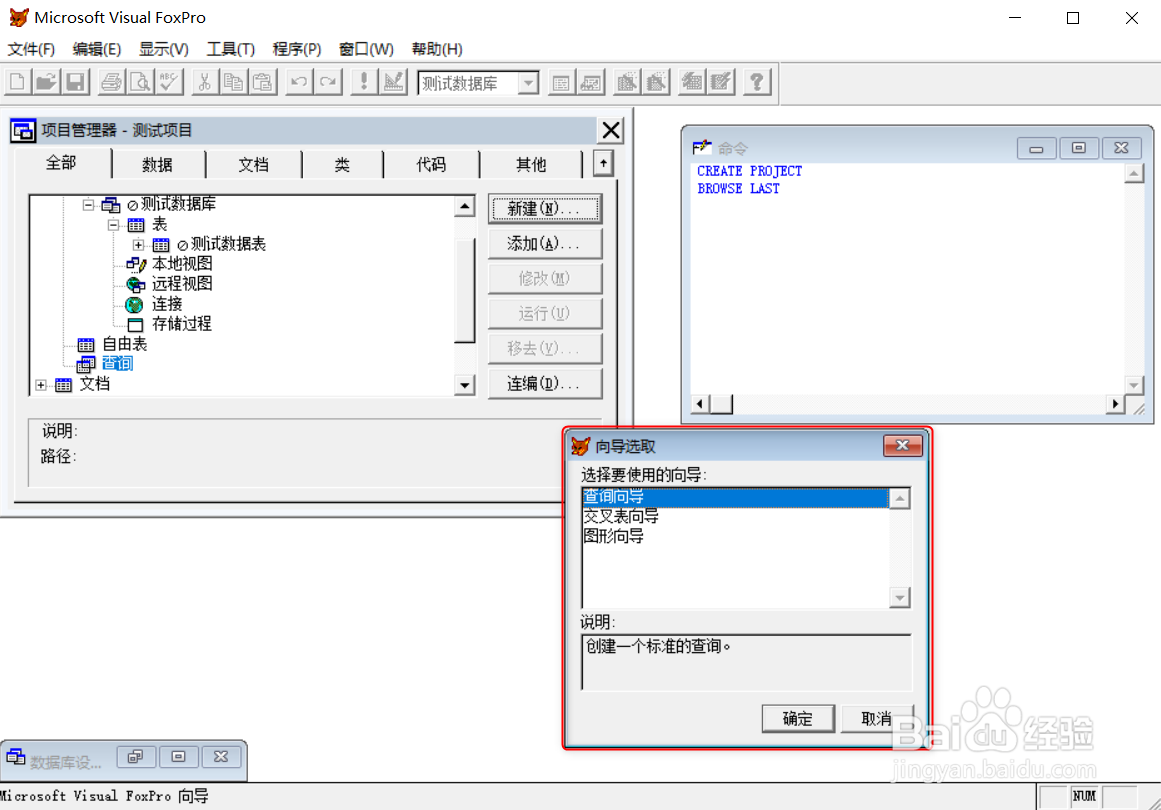
Task: Select the 查询 tree item
Action: tap(117, 364)
